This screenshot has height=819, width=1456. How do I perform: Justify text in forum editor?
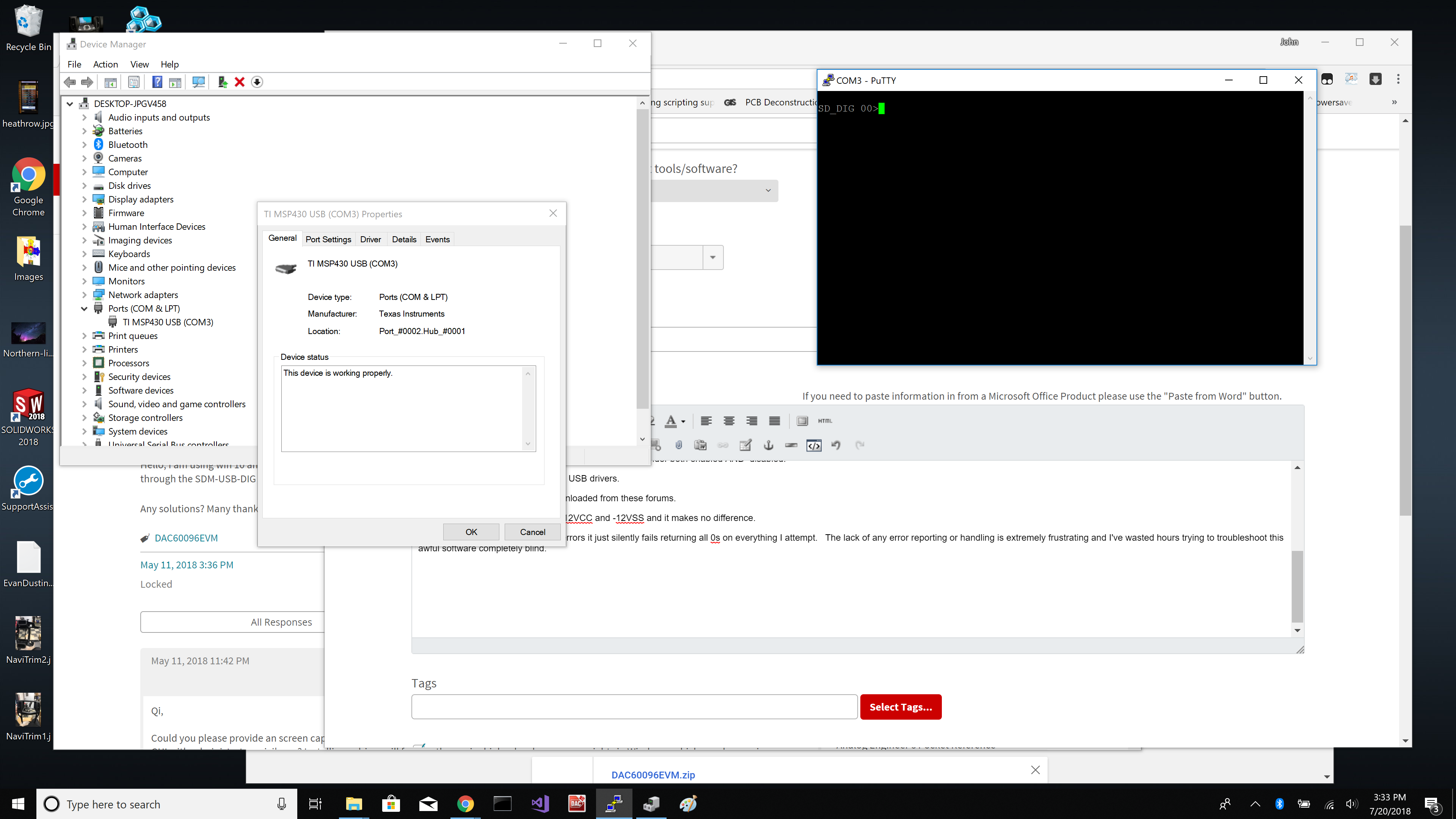pyautogui.click(x=774, y=421)
